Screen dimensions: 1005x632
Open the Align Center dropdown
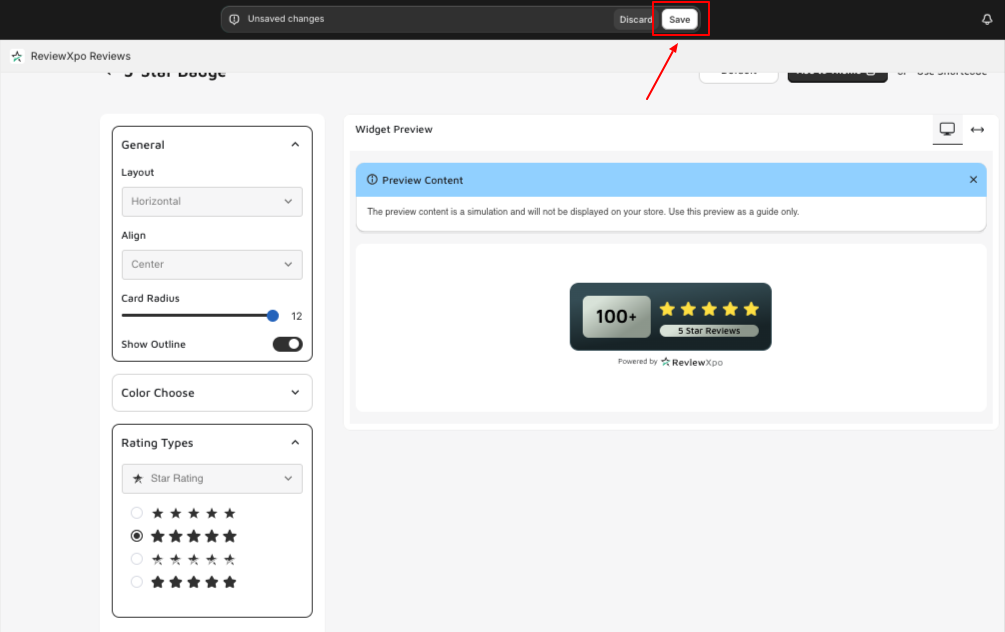(212, 264)
